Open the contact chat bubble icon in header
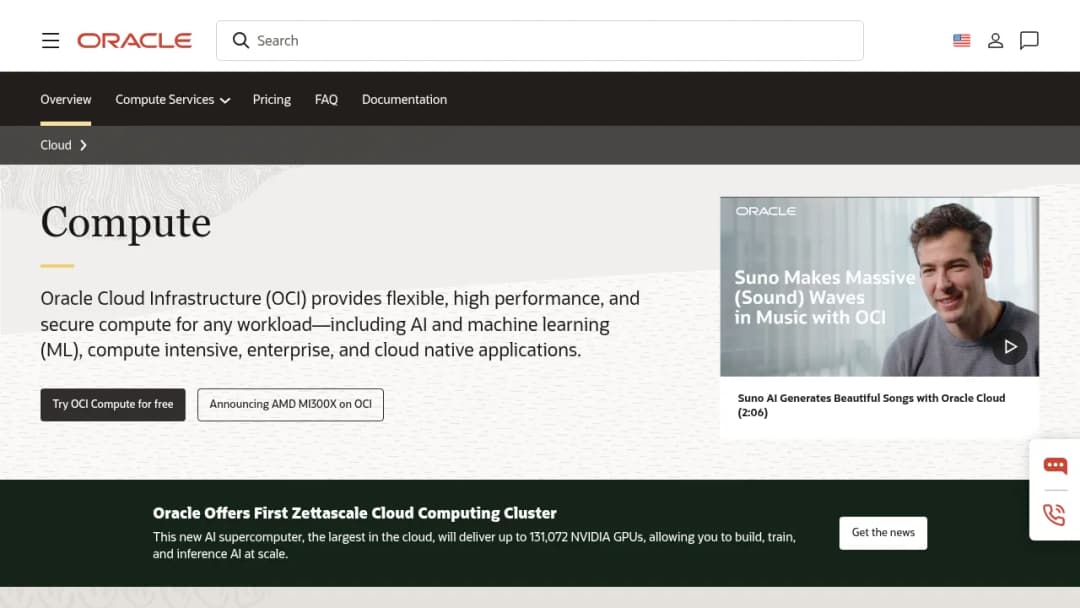The width and height of the screenshot is (1080, 608). pos(1029,41)
